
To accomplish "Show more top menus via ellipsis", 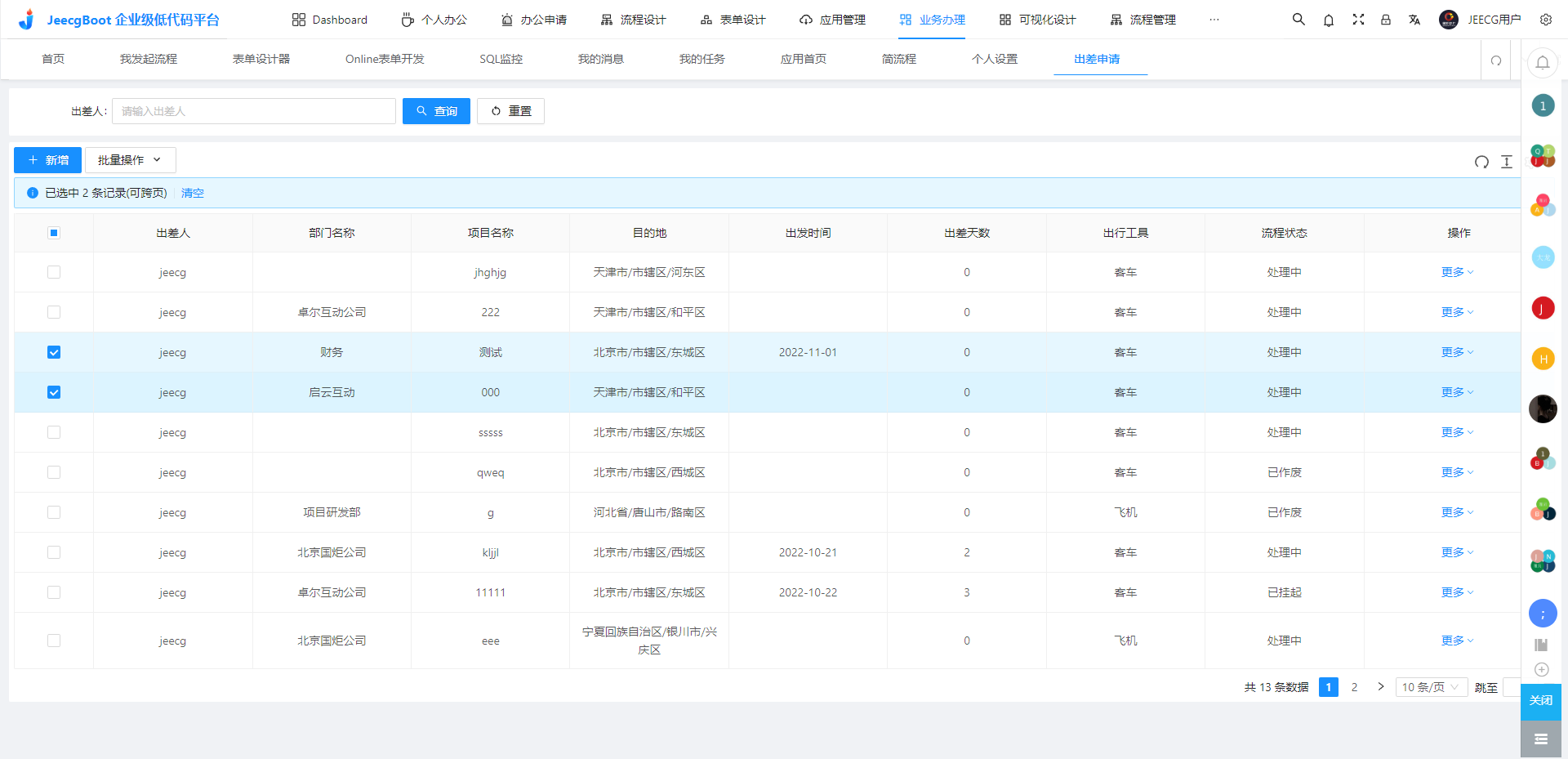I will tap(1214, 20).
